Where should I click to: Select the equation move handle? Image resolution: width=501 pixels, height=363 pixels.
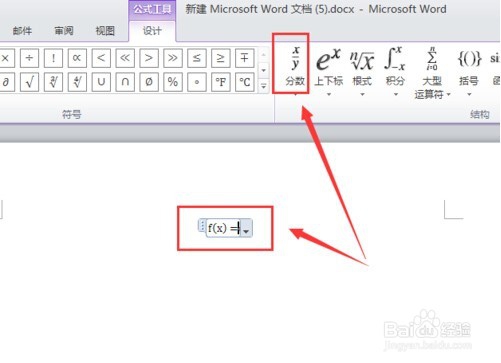point(202,226)
